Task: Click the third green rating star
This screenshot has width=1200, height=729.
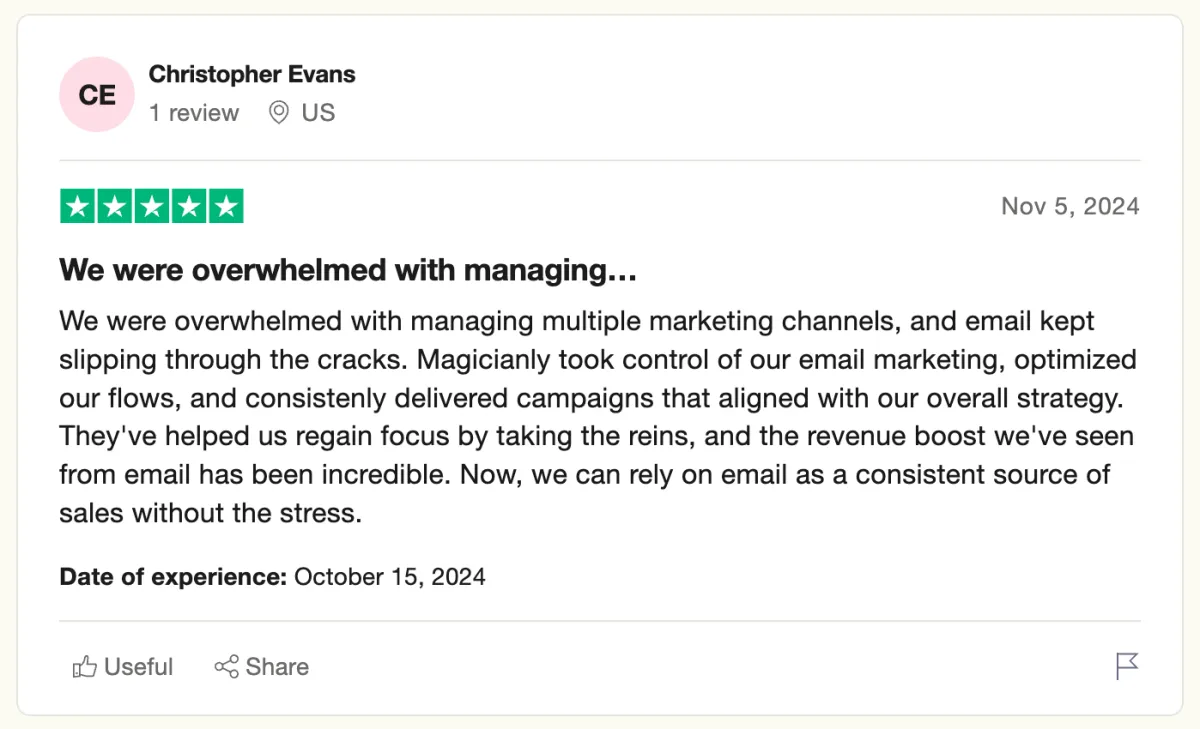Action: pyautogui.click(x=152, y=206)
